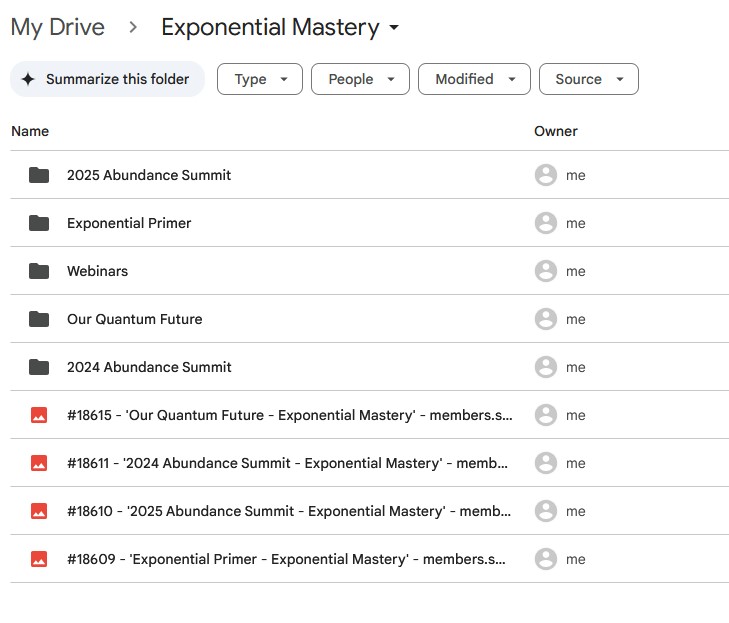Click the Exponential Primer folder icon
This screenshot has height=623, width=729.
pyautogui.click(x=39, y=223)
